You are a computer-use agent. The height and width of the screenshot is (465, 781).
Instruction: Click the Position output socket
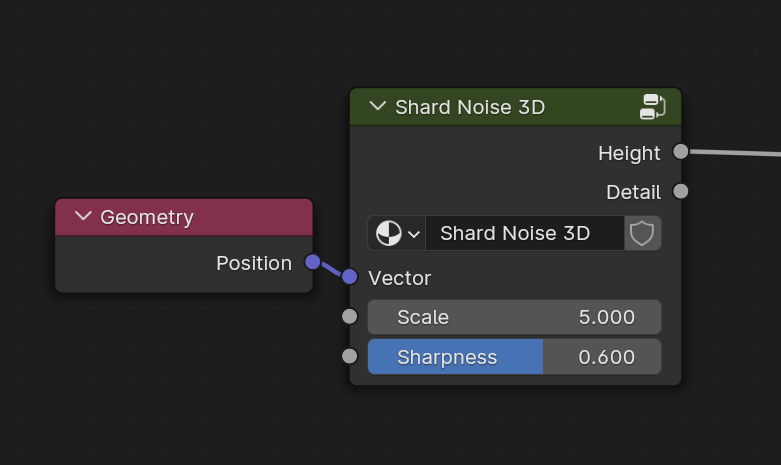[312, 262]
